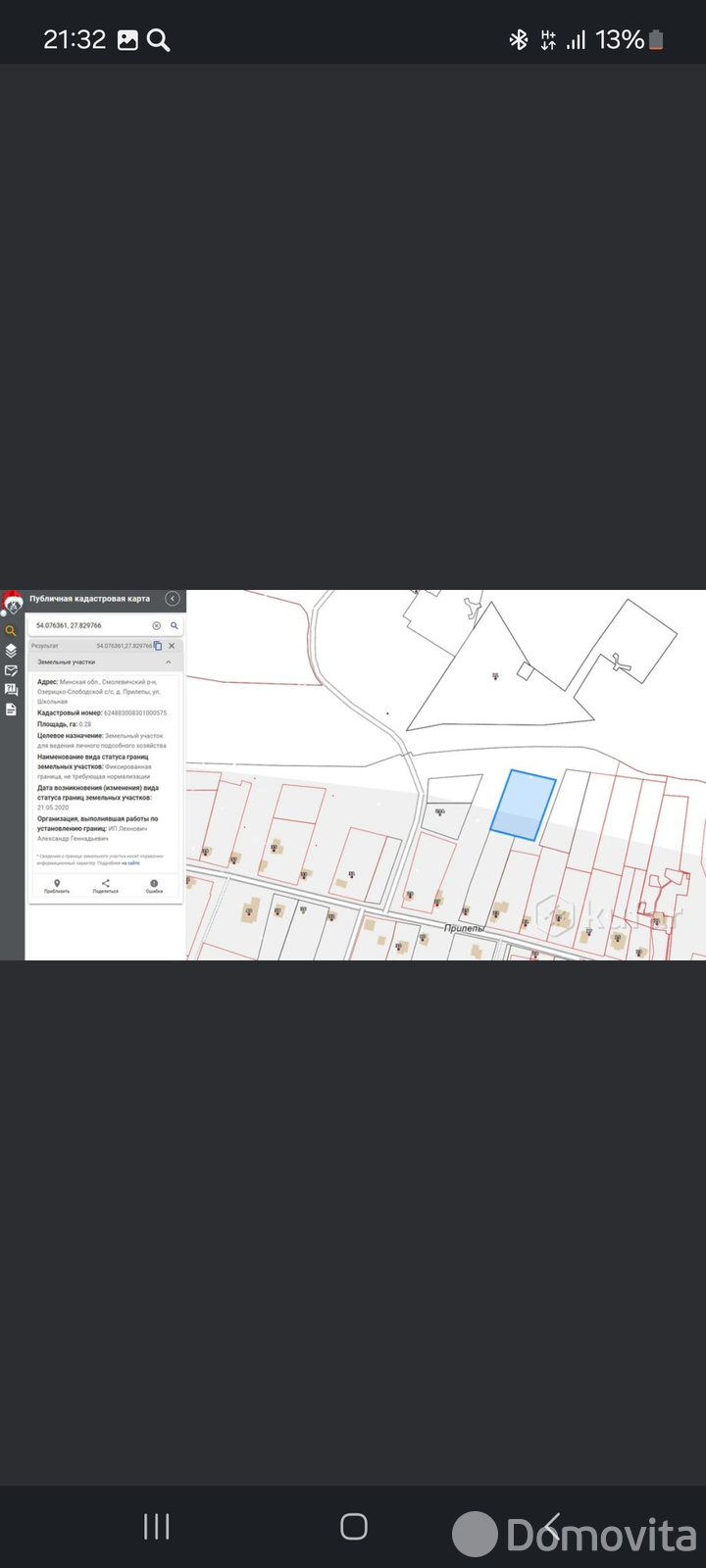Click the date 21.05.2020 value
706x1568 pixels.
click(x=53, y=808)
